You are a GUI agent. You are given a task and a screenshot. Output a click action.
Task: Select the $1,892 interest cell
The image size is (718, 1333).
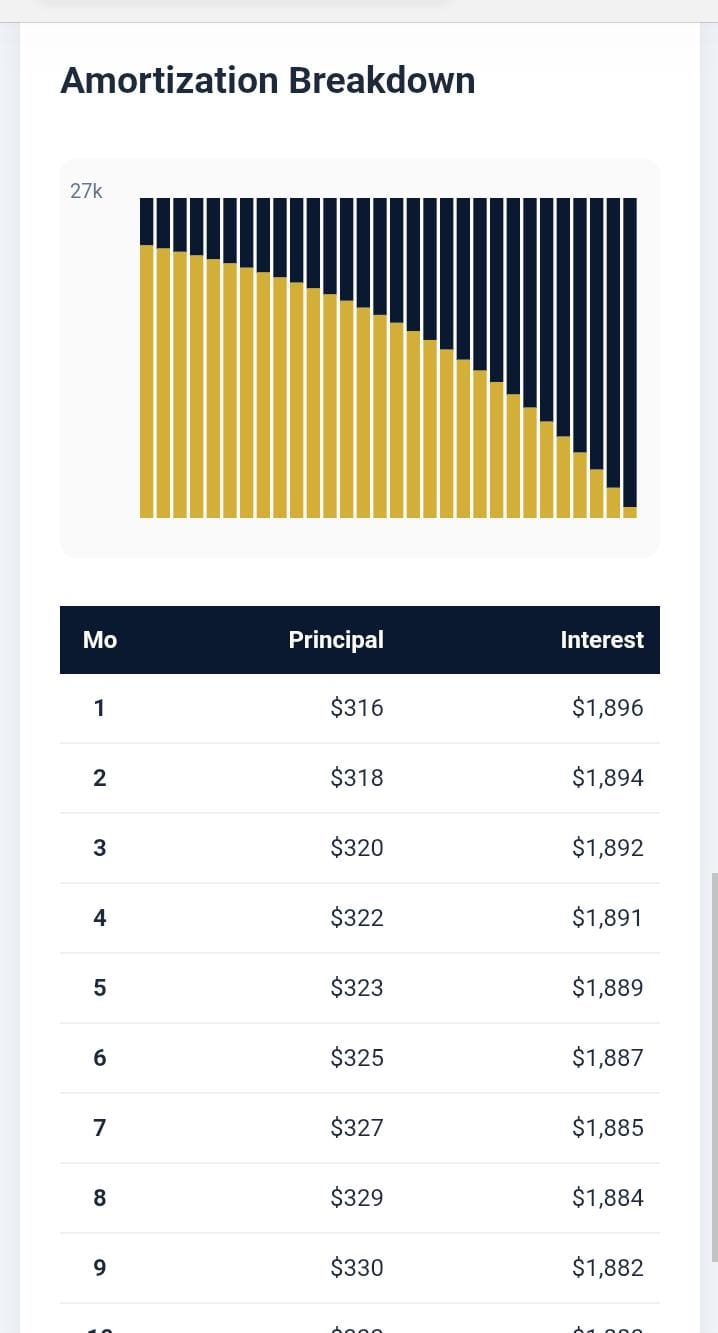coord(608,848)
